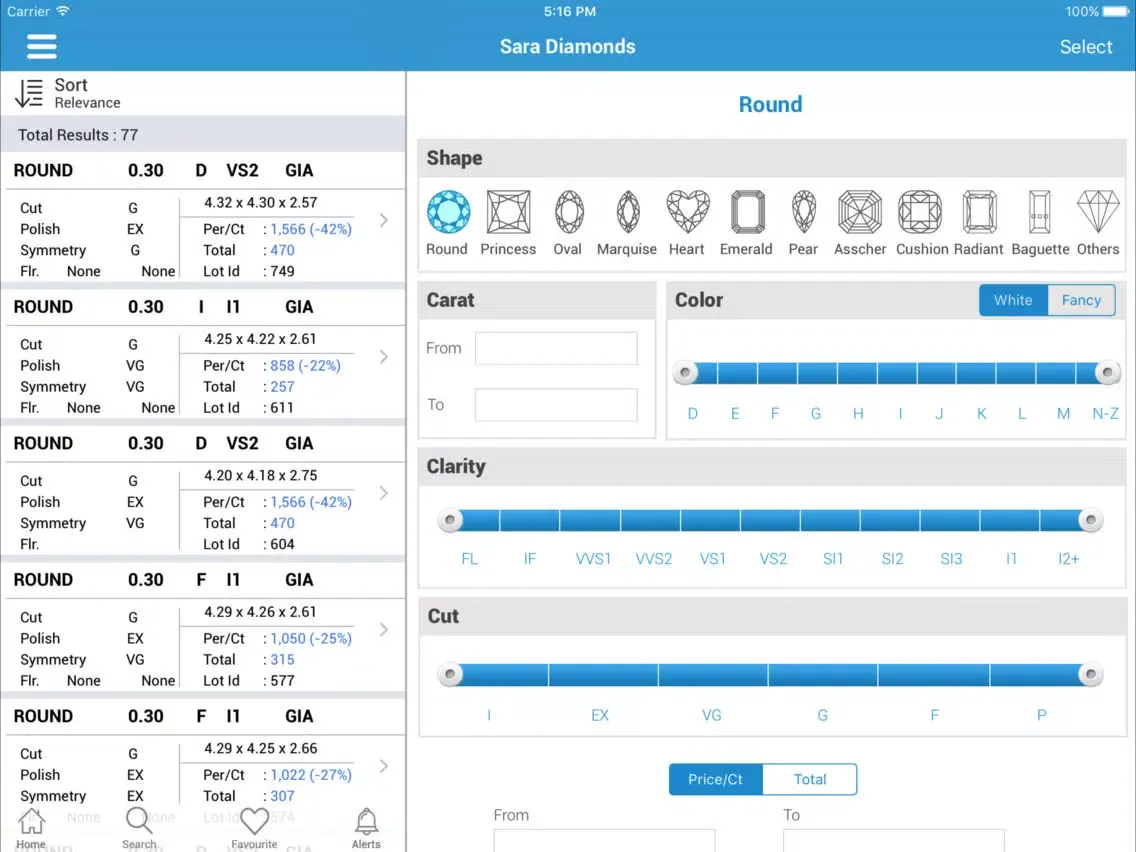Click clarity grade I2+ label
The image size is (1136, 852).
1069,559
